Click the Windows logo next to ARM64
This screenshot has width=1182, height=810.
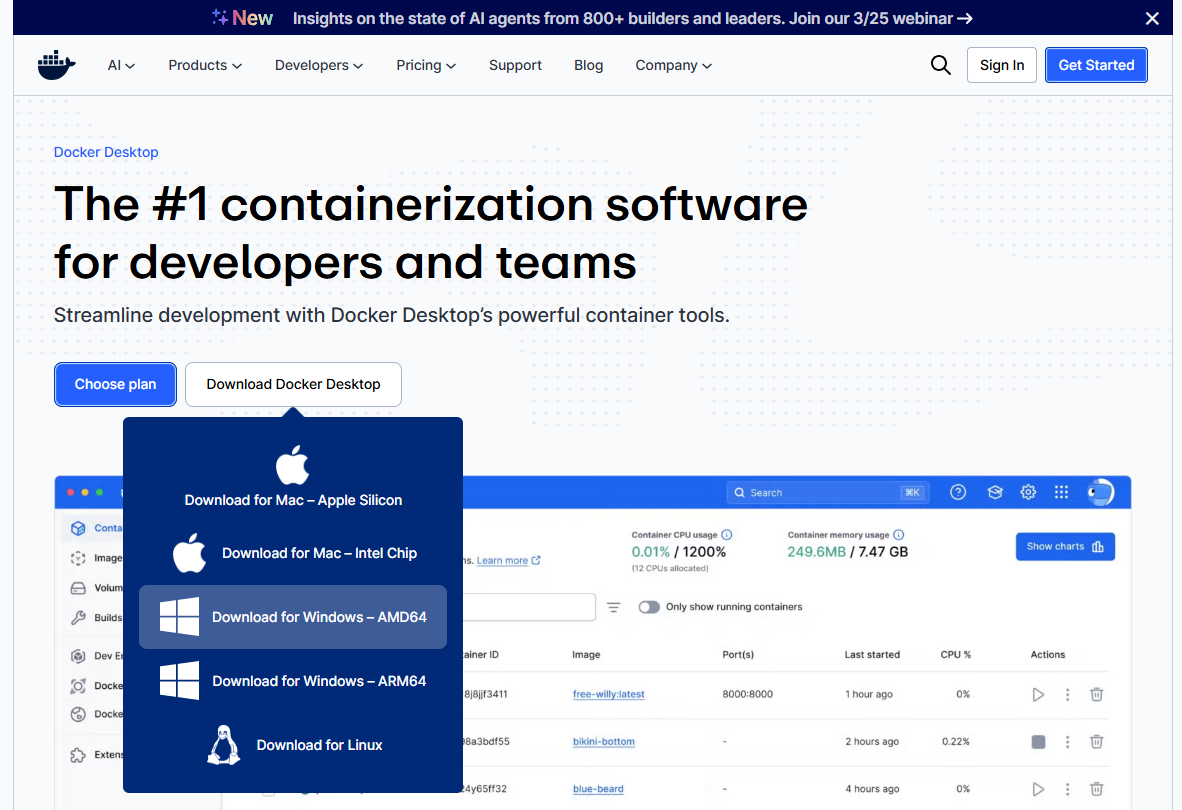[x=179, y=680]
